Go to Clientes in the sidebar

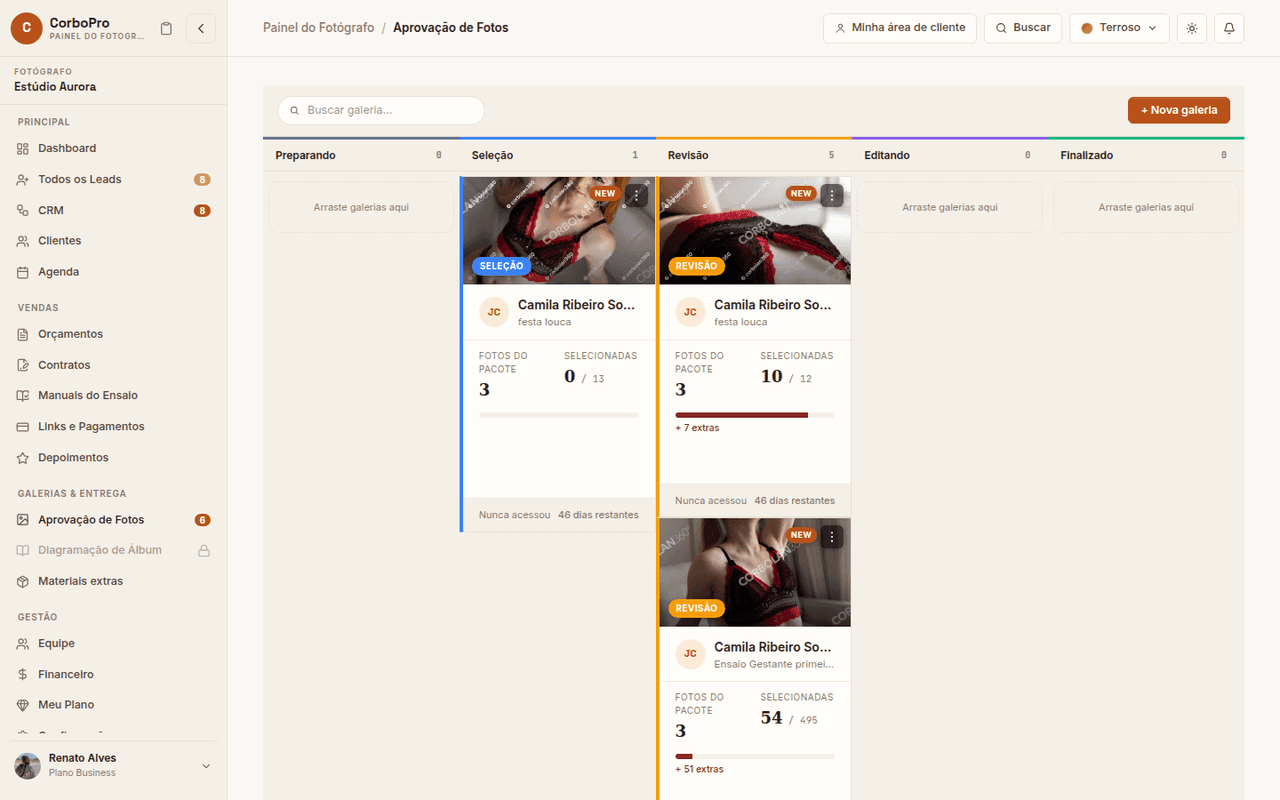coord(113,241)
